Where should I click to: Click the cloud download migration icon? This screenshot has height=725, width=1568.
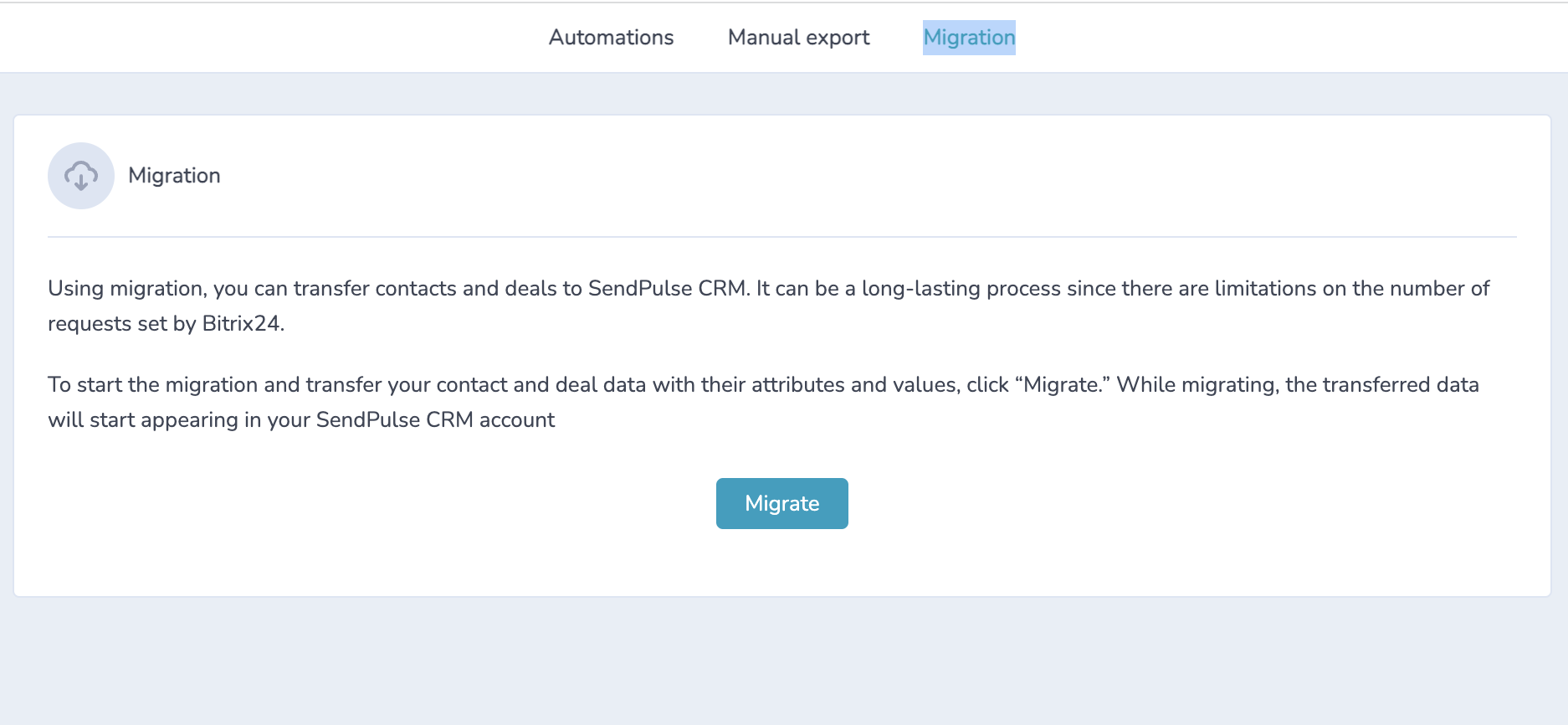(x=81, y=176)
